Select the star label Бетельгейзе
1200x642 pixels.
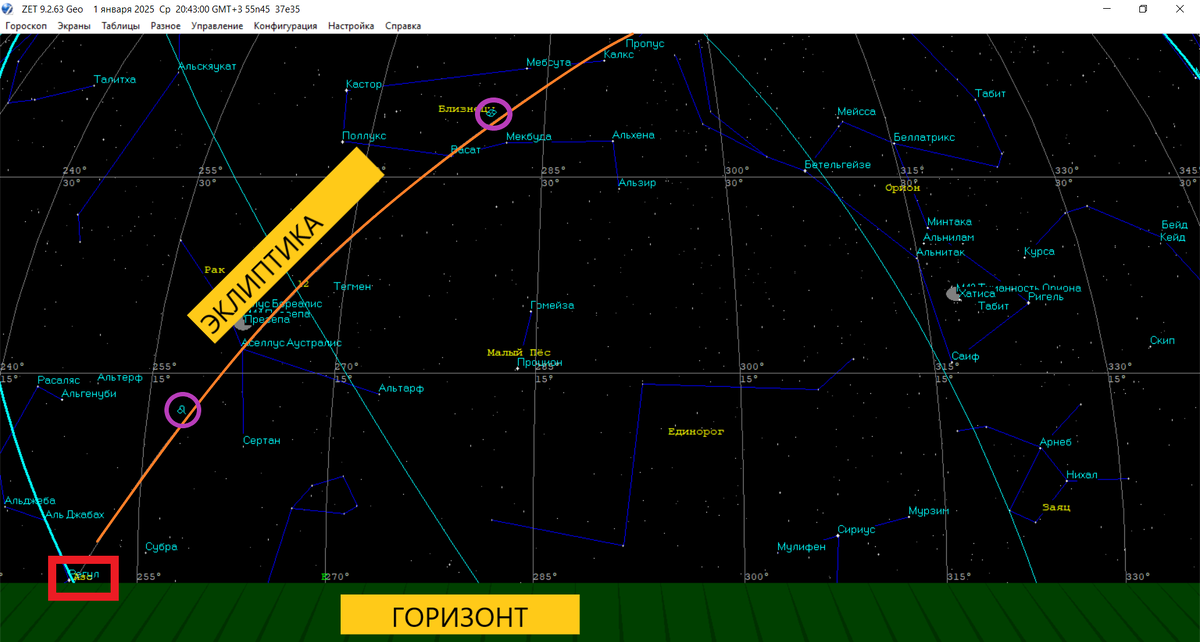[838, 164]
